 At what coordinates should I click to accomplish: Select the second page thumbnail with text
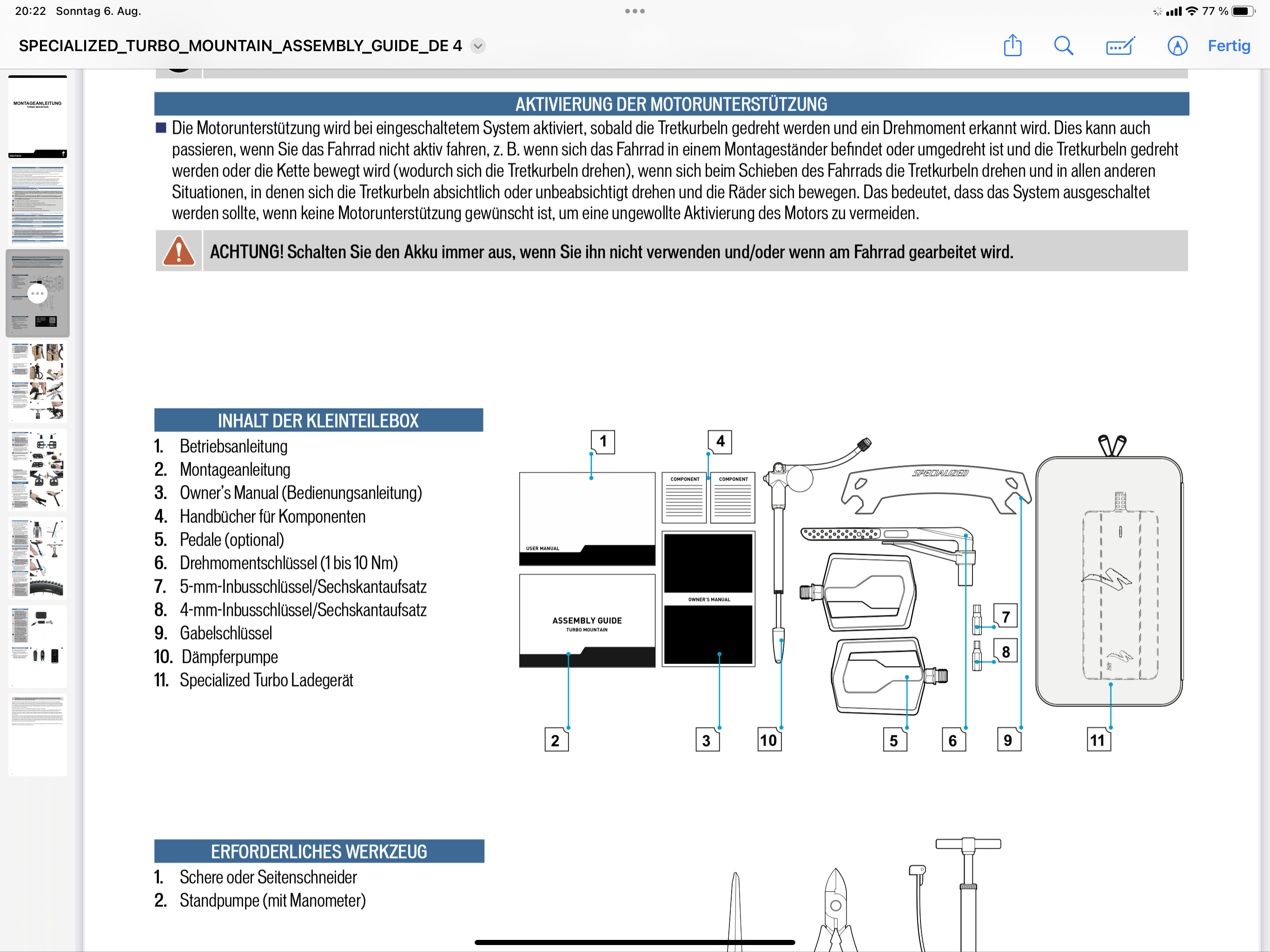point(37,205)
